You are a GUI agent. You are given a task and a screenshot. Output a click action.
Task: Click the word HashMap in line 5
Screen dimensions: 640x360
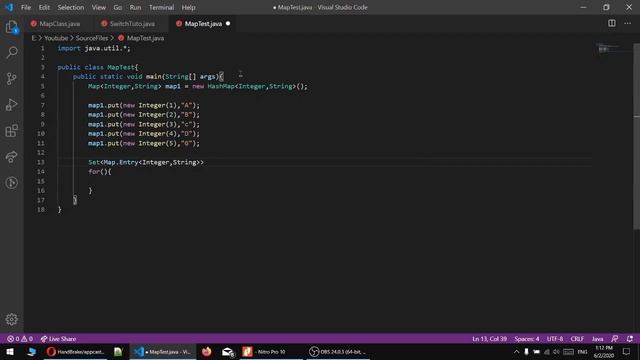(x=221, y=86)
